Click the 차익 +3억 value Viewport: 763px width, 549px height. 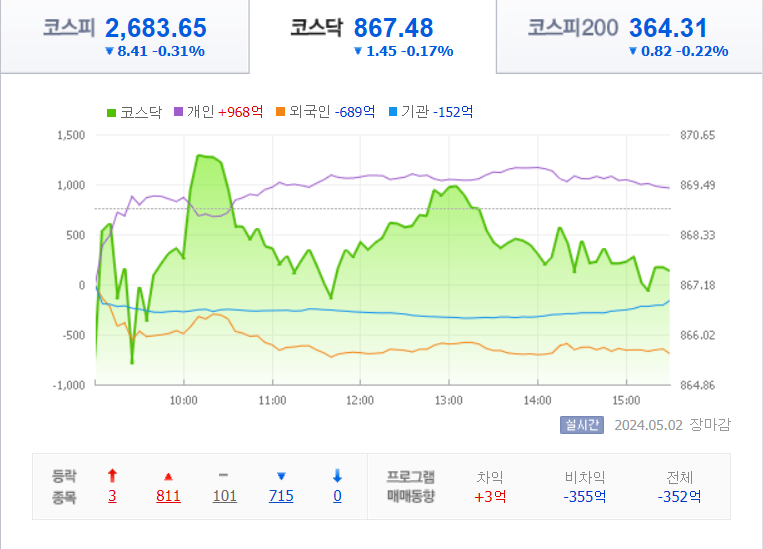[x=490, y=496]
